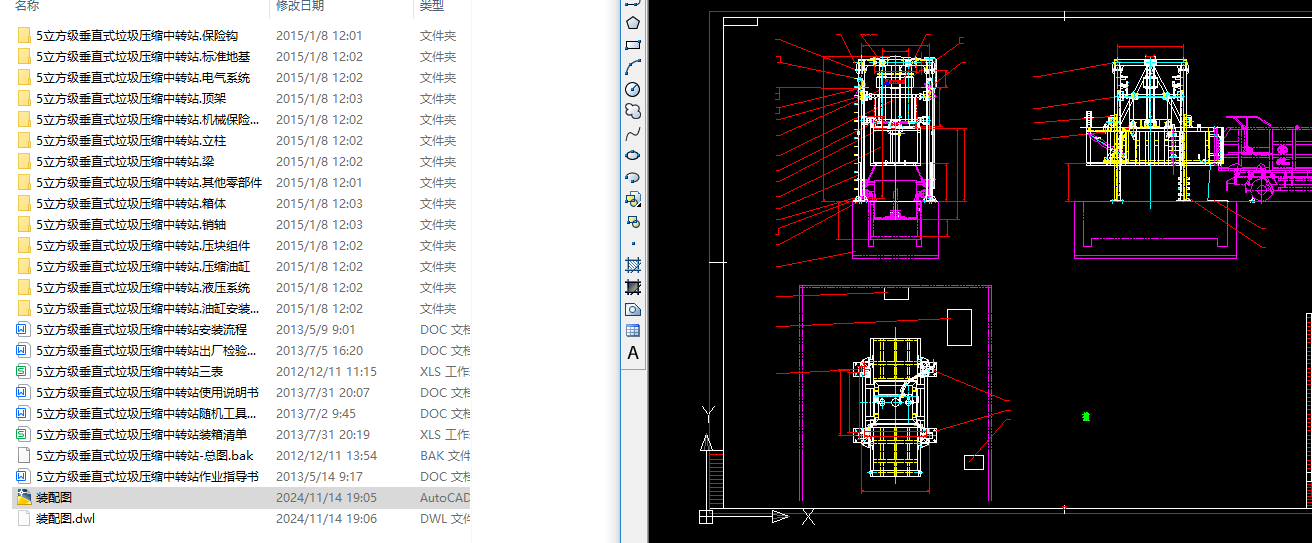This screenshot has width=1312, height=543.
Task: Choose the Circle drawing tool
Action: [632, 89]
